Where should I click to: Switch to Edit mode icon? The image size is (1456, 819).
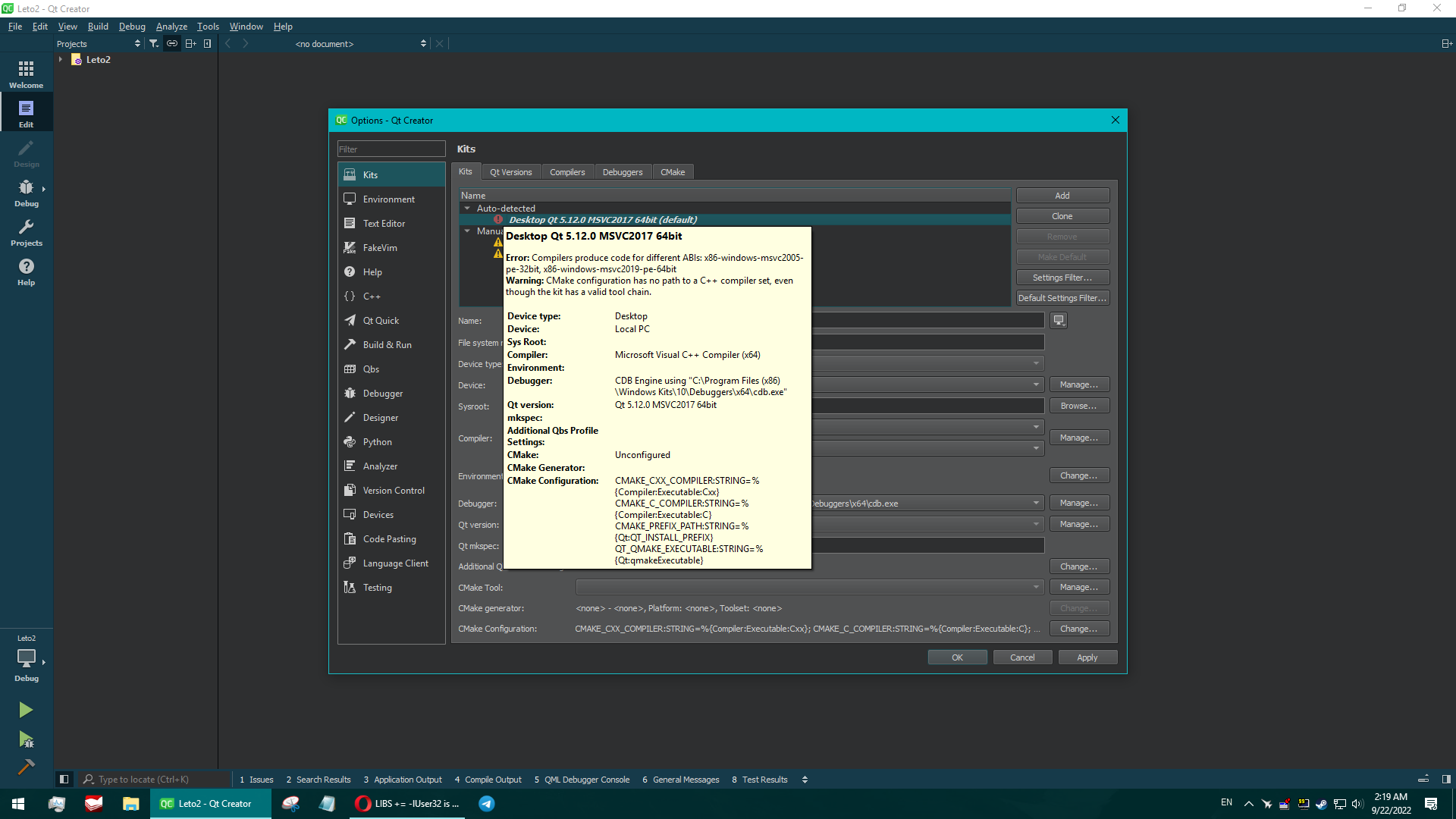coord(26,114)
